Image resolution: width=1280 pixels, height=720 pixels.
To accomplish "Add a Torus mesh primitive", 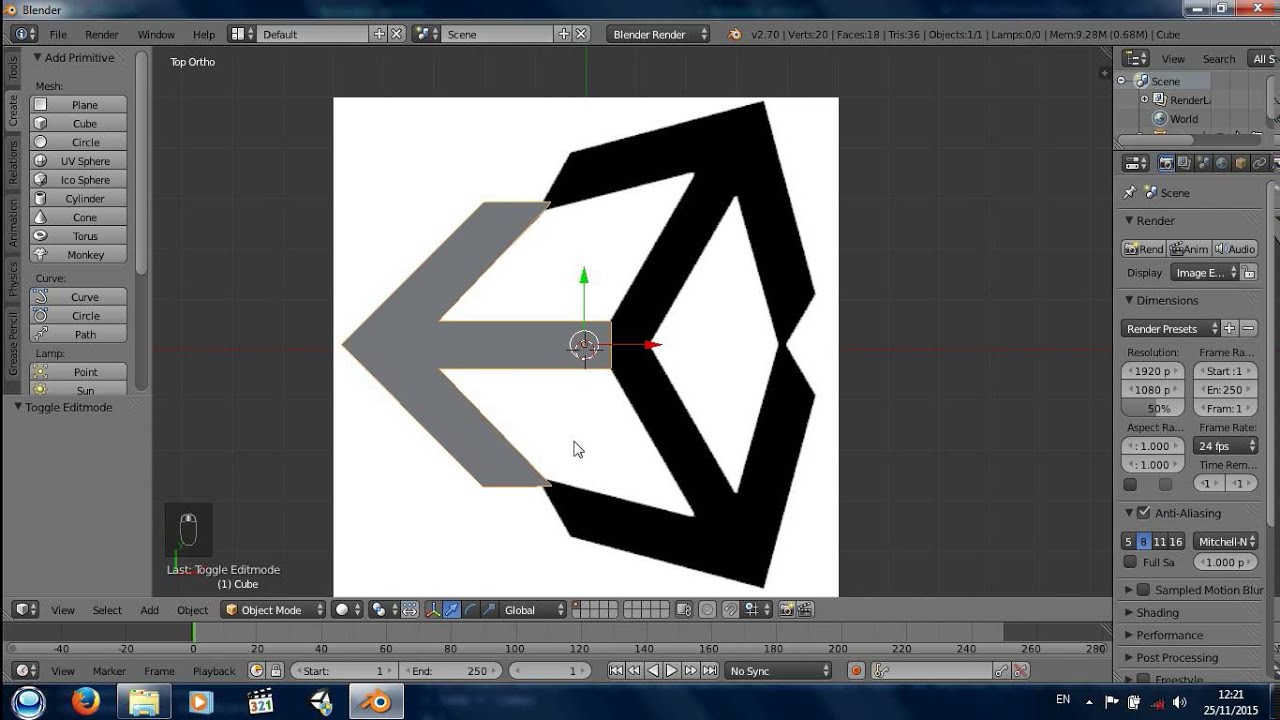I will click(78, 236).
